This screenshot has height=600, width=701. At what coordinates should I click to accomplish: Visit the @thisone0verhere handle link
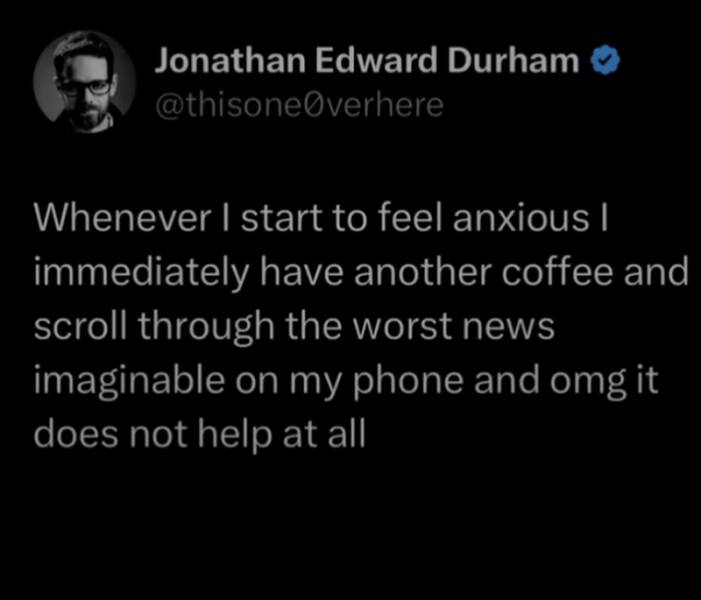[x=299, y=106]
